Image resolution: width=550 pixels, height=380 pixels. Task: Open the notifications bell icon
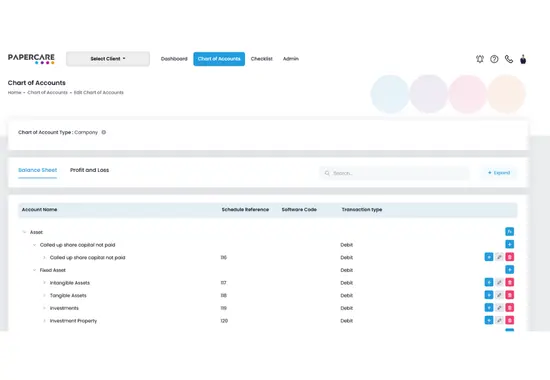(480, 59)
